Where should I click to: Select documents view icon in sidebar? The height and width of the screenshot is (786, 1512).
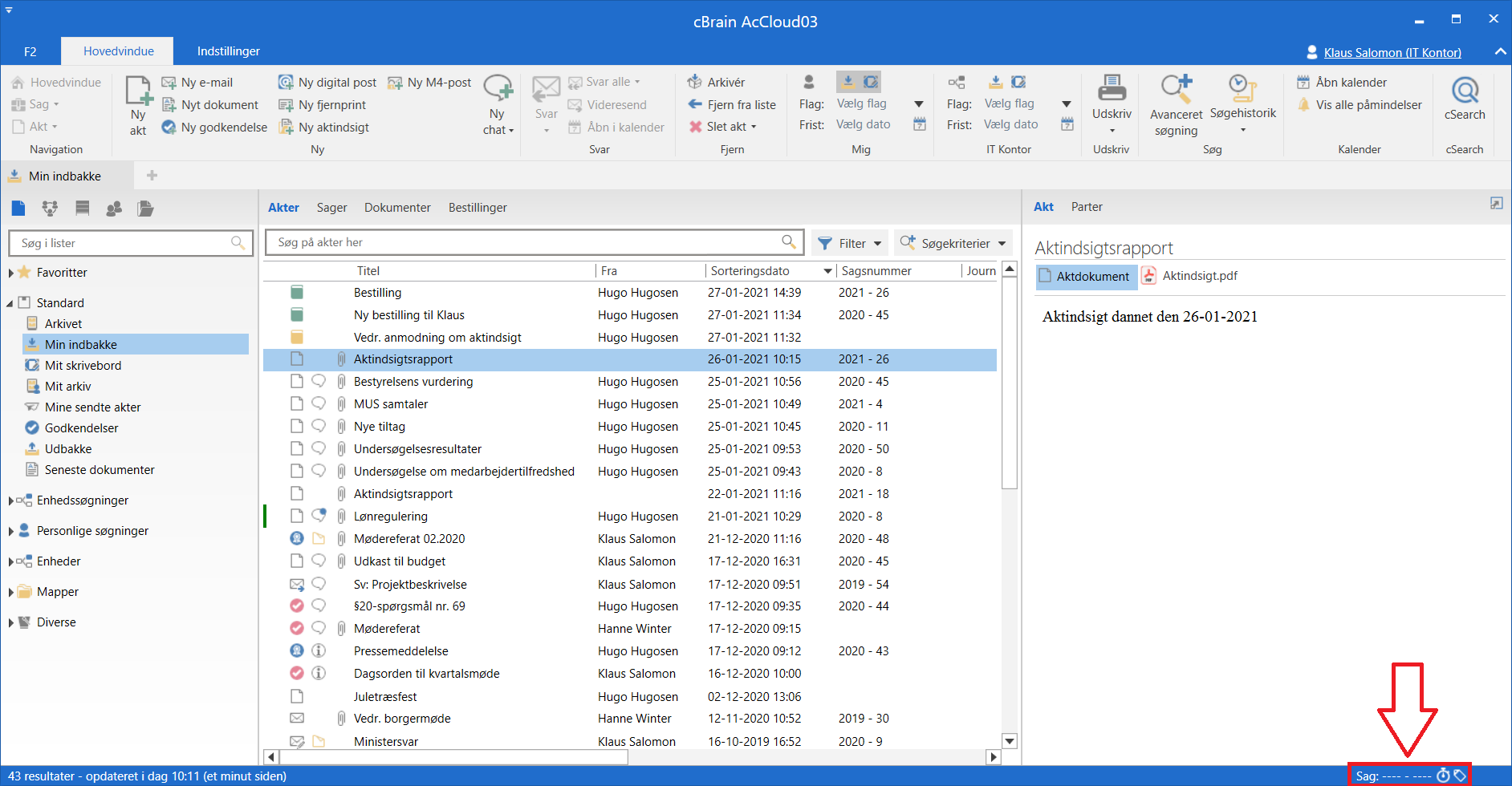point(18,209)
